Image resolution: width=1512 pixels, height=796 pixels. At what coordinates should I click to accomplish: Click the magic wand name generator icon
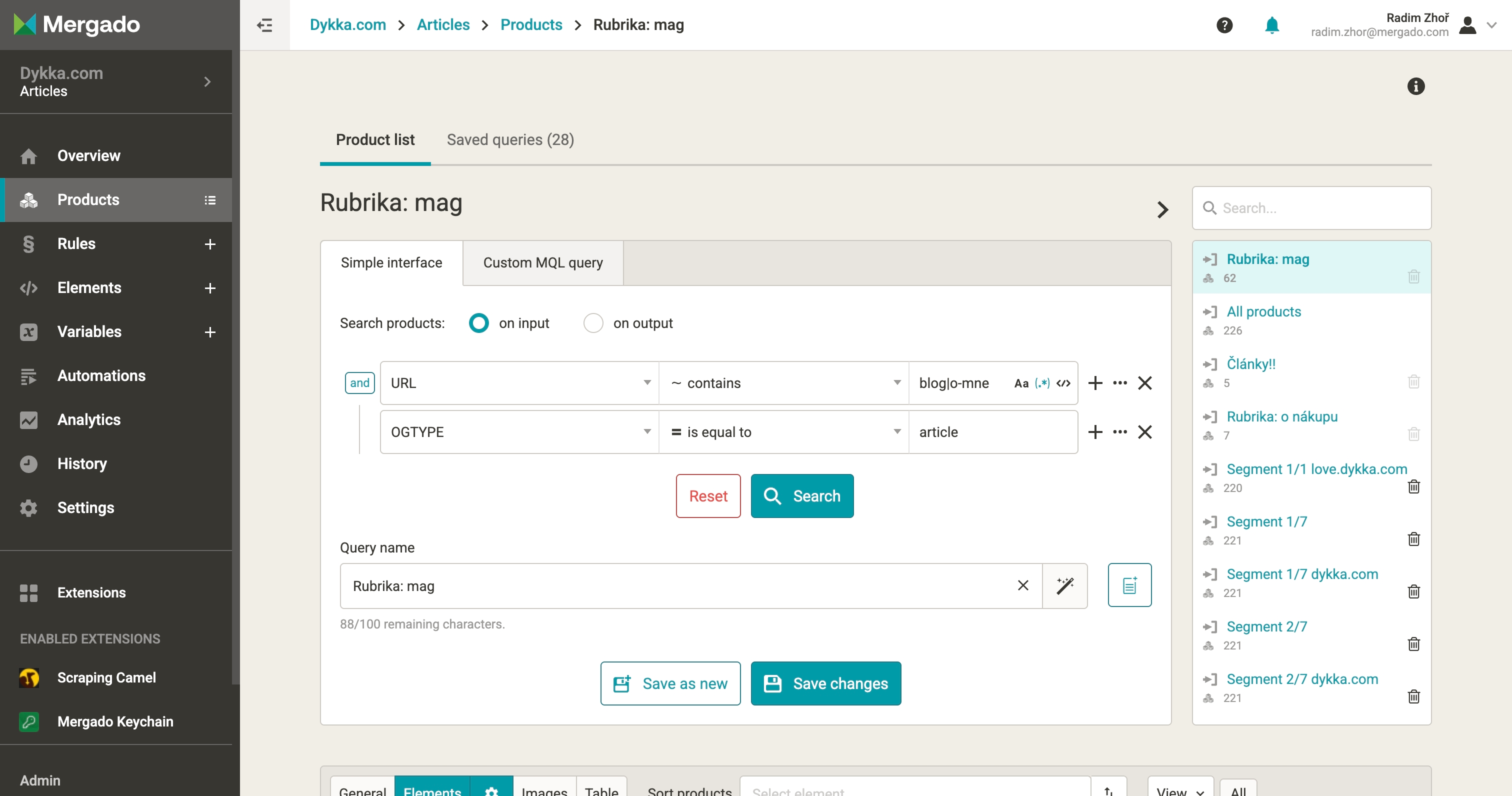pos(1064,586)
